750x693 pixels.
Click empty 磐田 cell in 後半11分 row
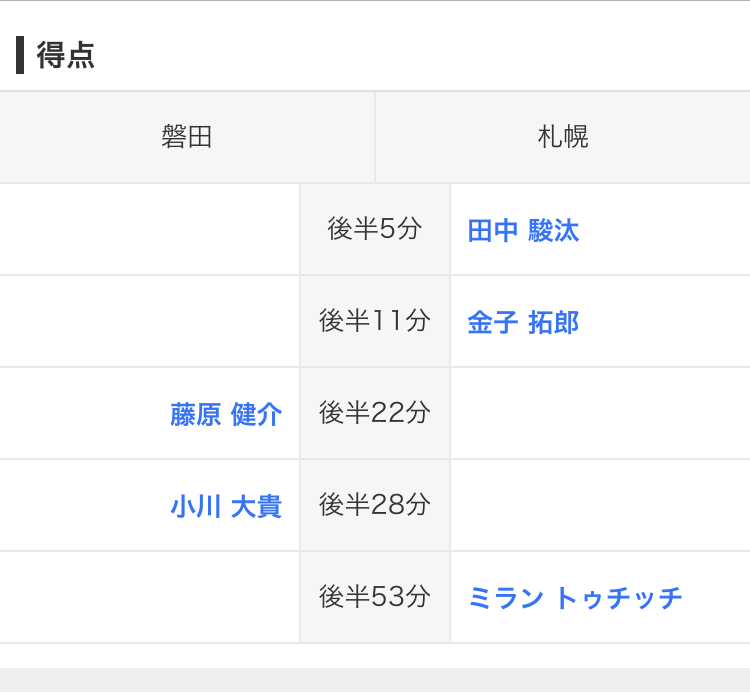[x=149, y=321]
